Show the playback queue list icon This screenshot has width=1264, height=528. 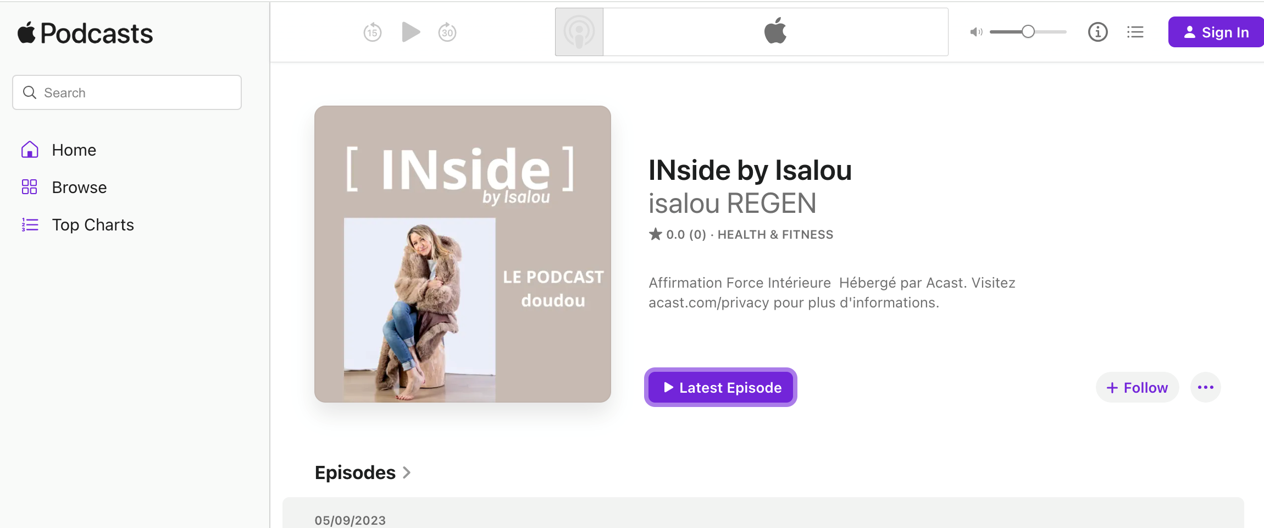[x=1135, y=32]
